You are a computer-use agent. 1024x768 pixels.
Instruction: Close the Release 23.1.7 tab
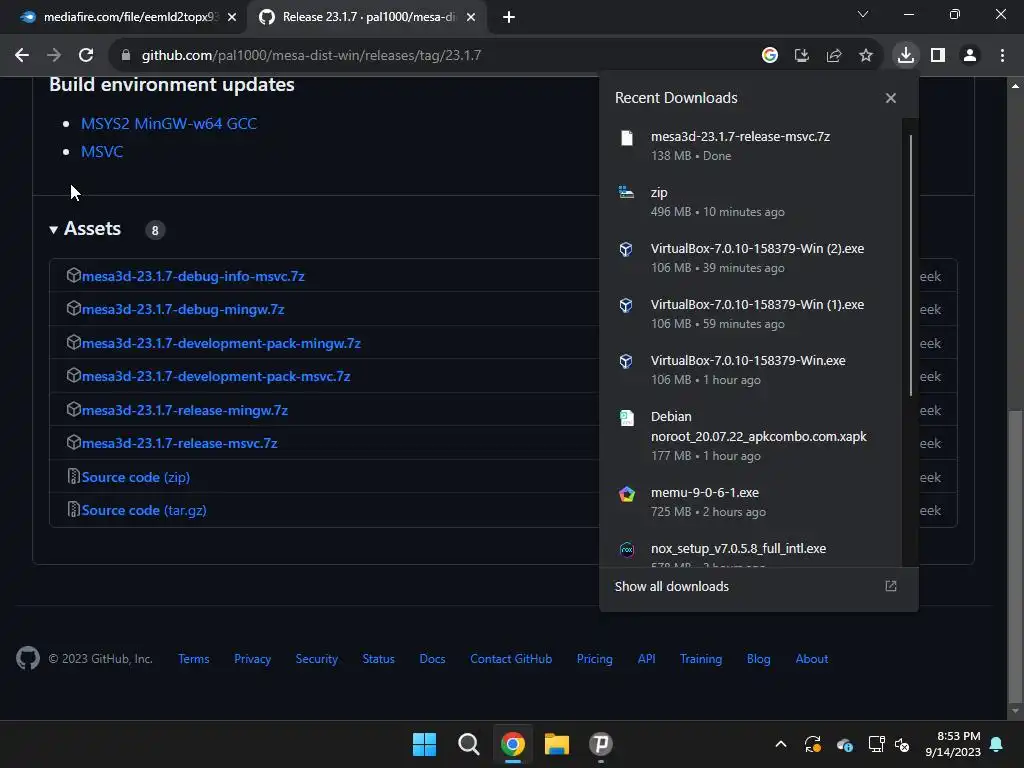[471, 17]
